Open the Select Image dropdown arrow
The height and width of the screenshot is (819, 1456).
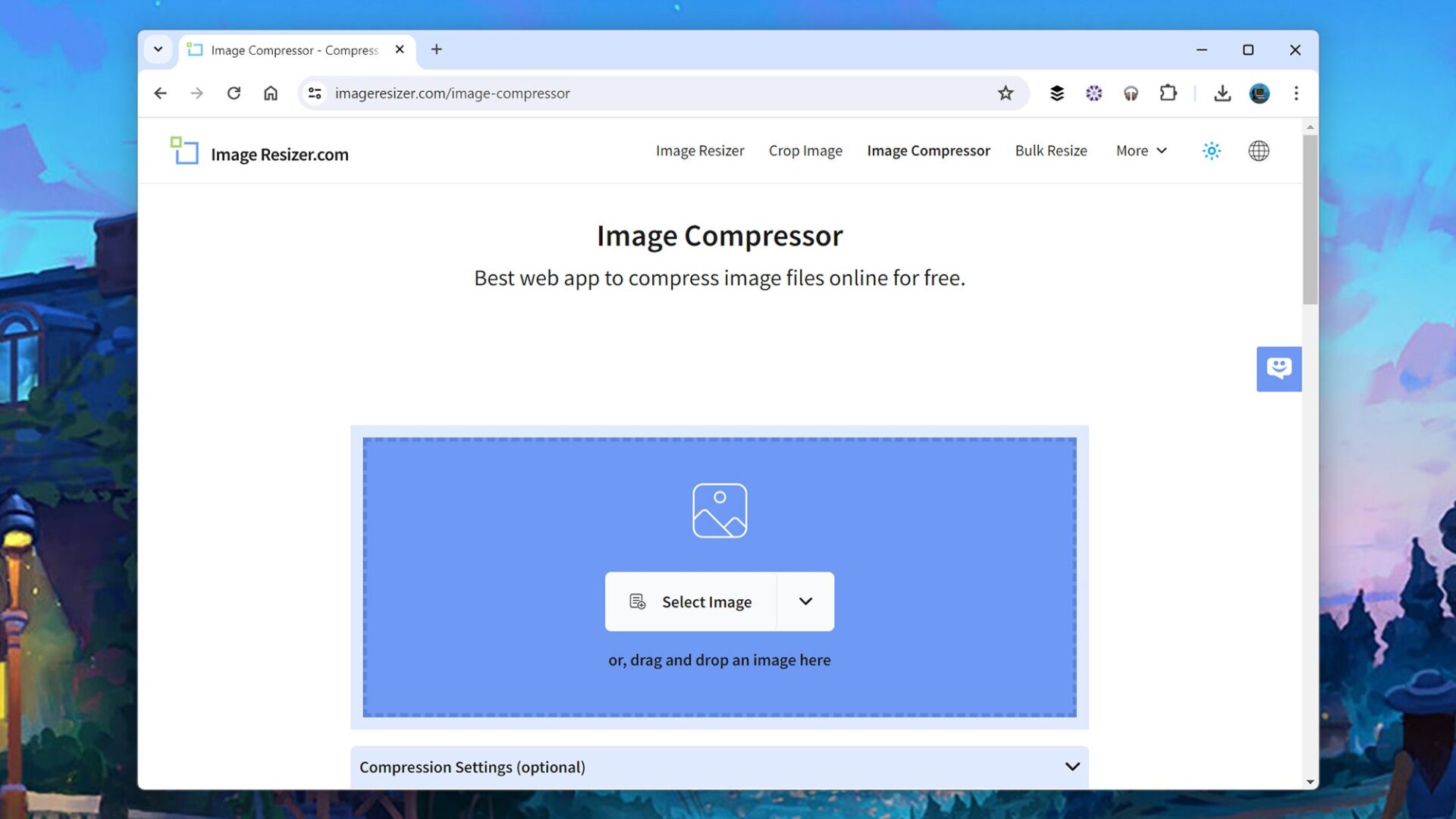tap(805, 601)
